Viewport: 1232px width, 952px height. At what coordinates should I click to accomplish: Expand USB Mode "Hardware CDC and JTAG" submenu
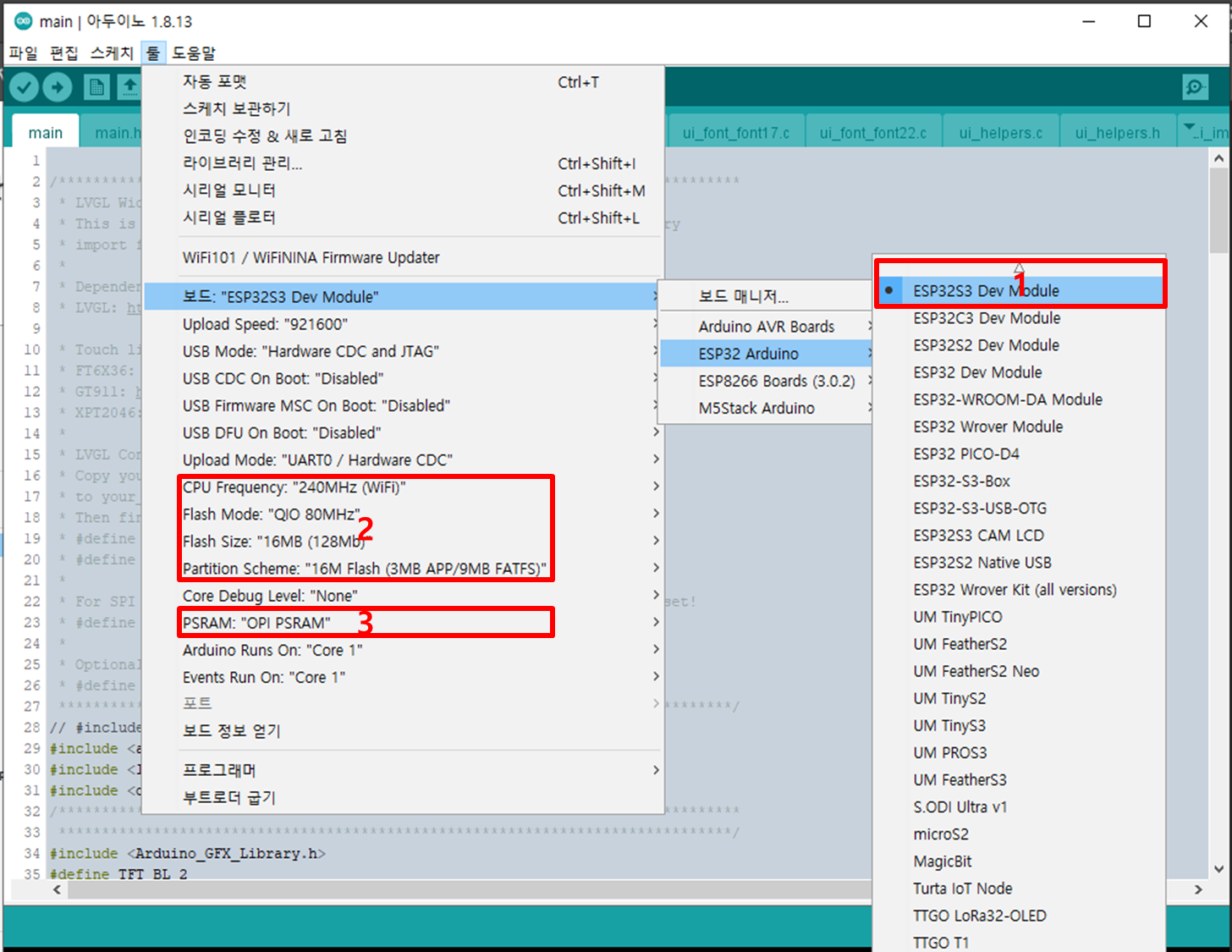point(404,351)
